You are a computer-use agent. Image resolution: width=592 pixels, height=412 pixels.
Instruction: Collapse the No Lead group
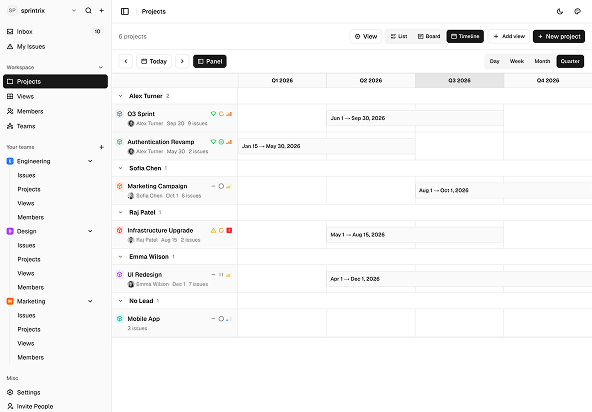[120, 301]
